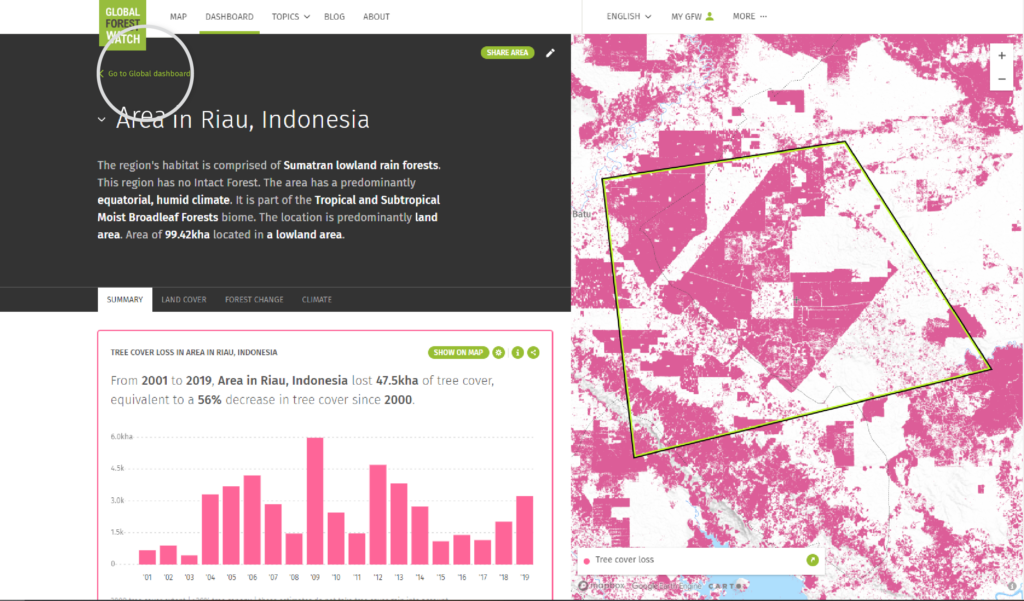Click the 2004 tree cover loss bar
This screenshot has height=601, width=1024.
coord(210,529)
